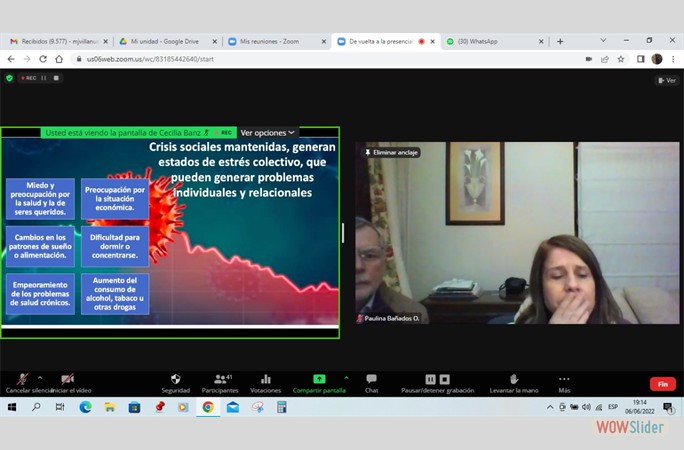Click Eliminar anclaje on the video
Screen dimensions: 684x450
tap(392, 153)
